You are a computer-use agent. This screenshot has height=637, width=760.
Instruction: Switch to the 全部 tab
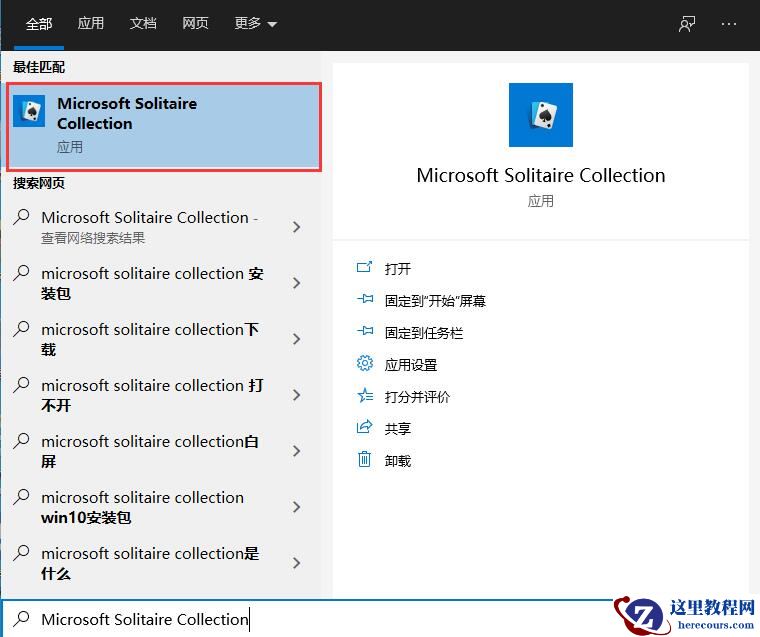pos(39,24)
